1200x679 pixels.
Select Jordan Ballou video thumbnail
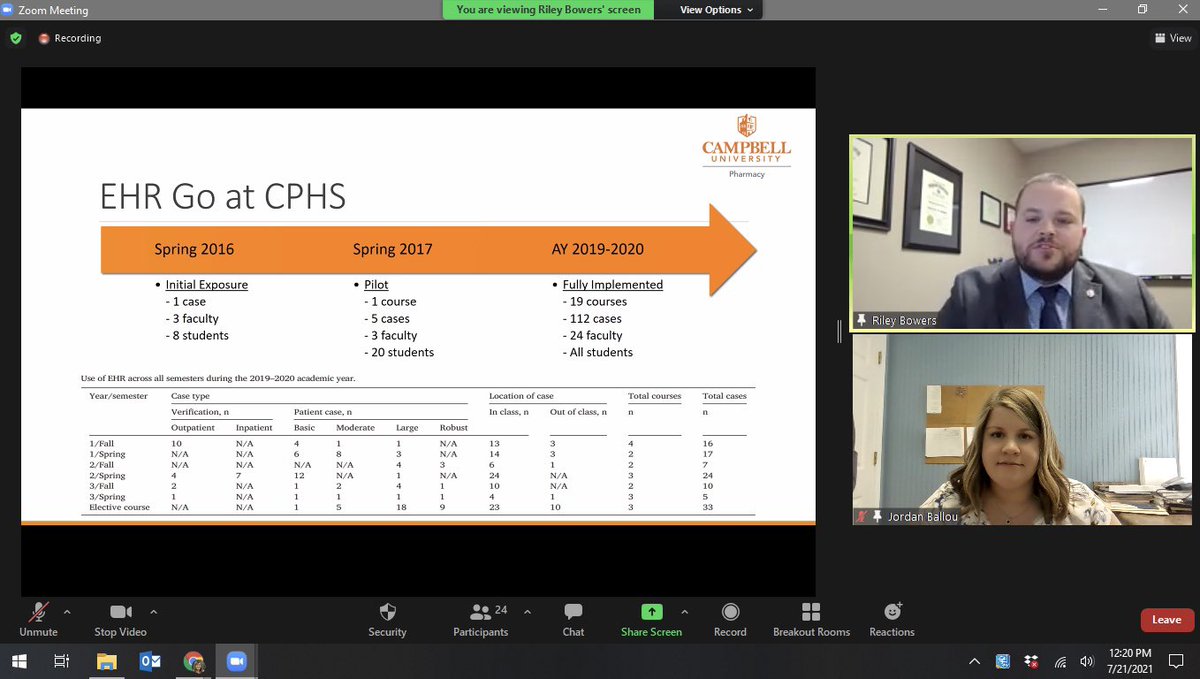coord(1022,430)
